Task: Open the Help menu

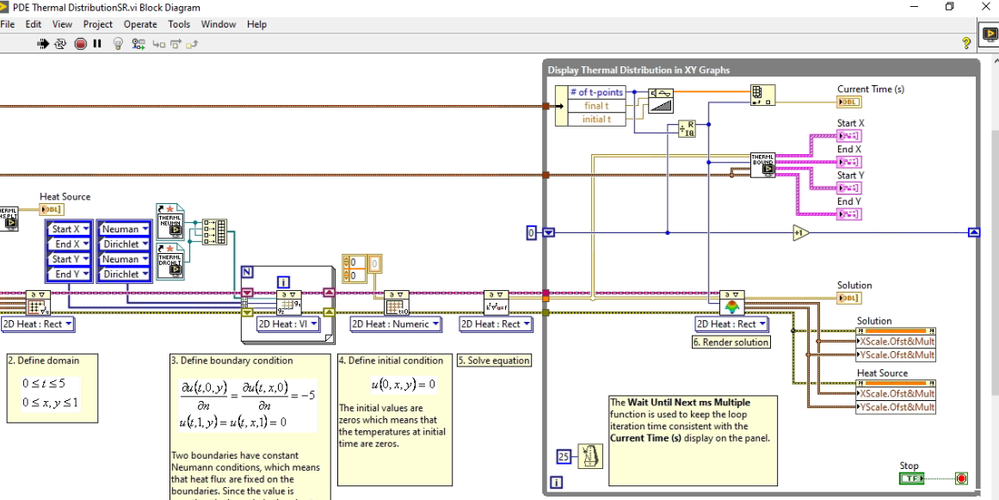Action: tap(257, 24)
